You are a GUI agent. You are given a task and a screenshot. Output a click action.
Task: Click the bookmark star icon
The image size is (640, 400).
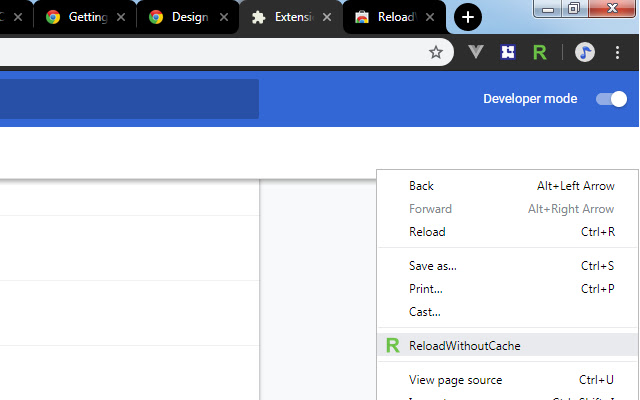click(x=436, y=52)
